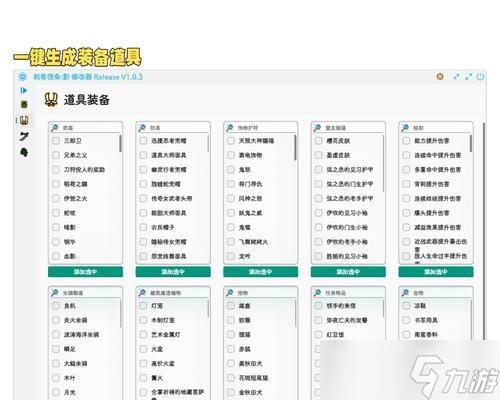
Task: Tick the 灯笼 checkbox
Action: [x=143, y=306]
